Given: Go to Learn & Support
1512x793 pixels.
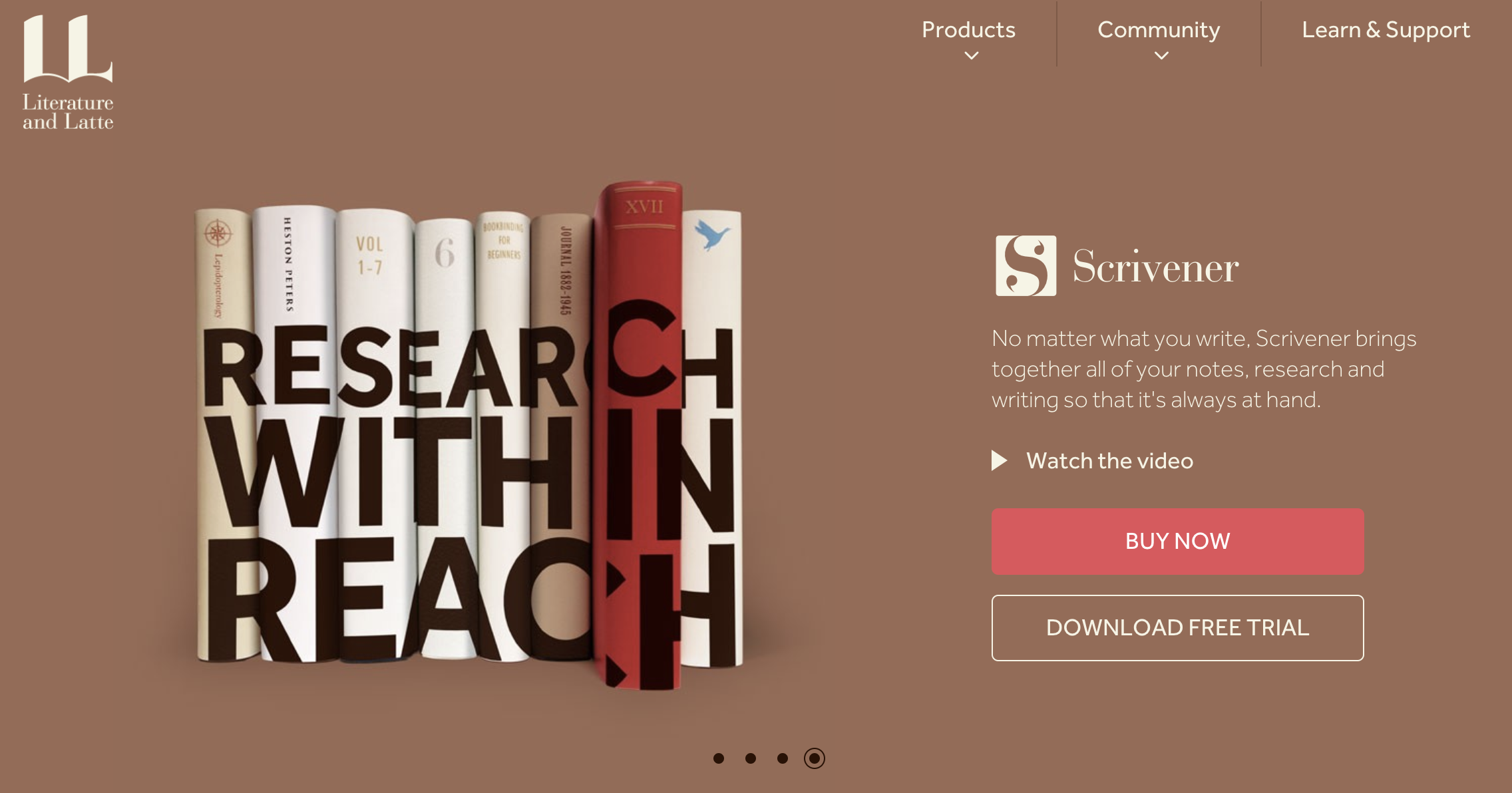Looking at the screenshot, I should [1386, 30].
